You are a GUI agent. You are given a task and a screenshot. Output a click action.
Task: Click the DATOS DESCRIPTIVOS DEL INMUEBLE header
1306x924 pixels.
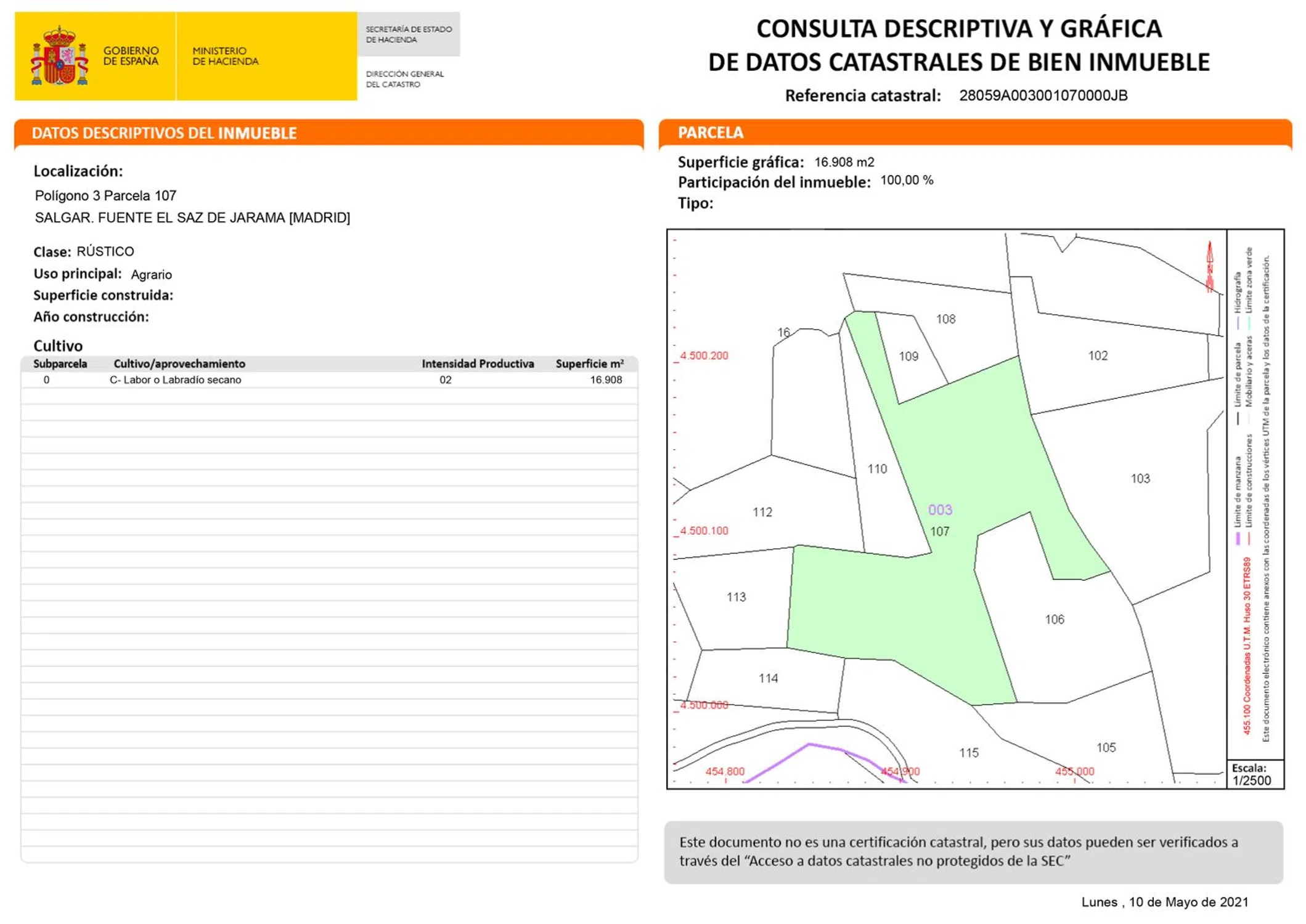pos(164,134)
